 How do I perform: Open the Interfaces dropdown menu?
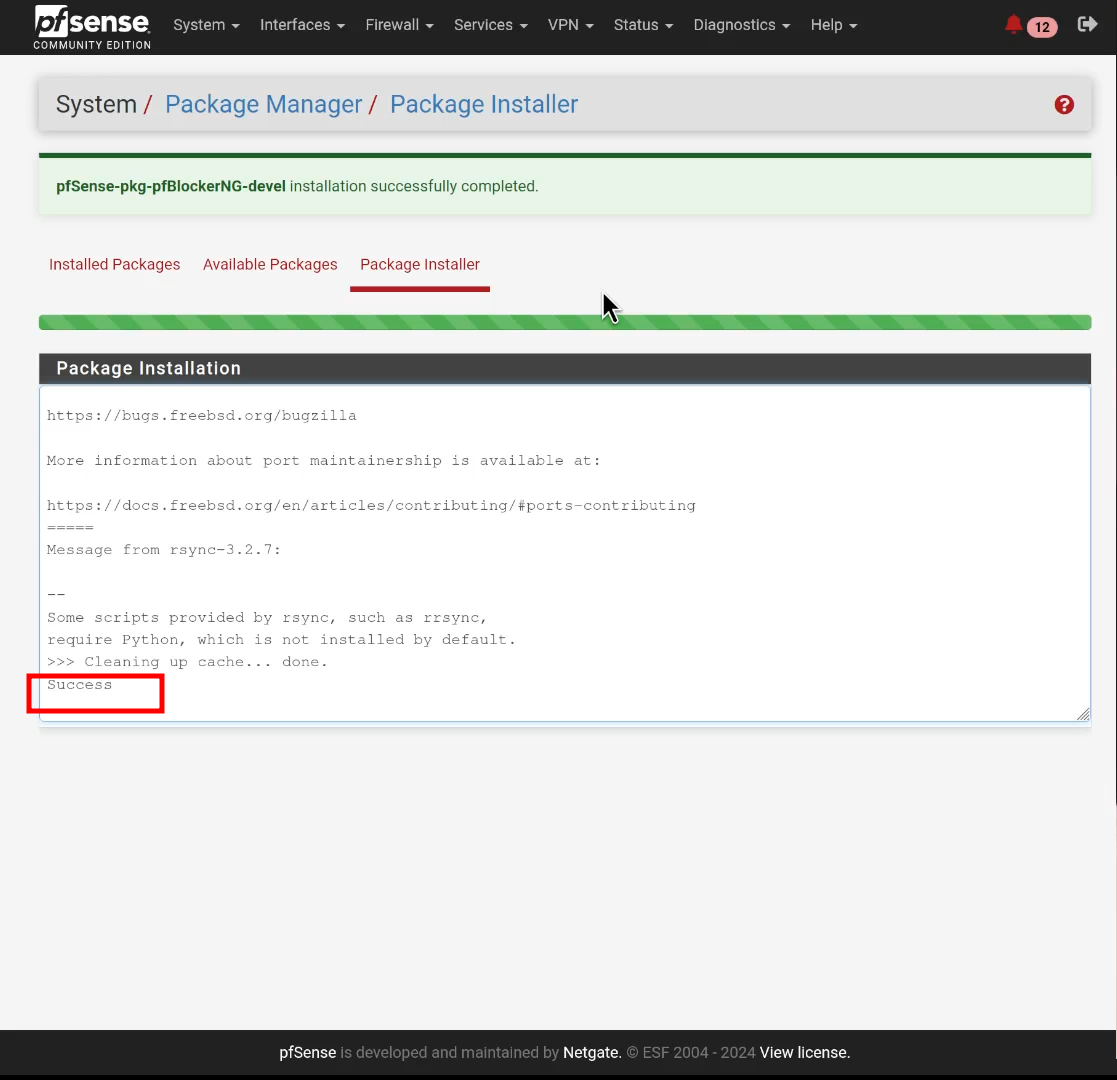click(x=302, y=25)
